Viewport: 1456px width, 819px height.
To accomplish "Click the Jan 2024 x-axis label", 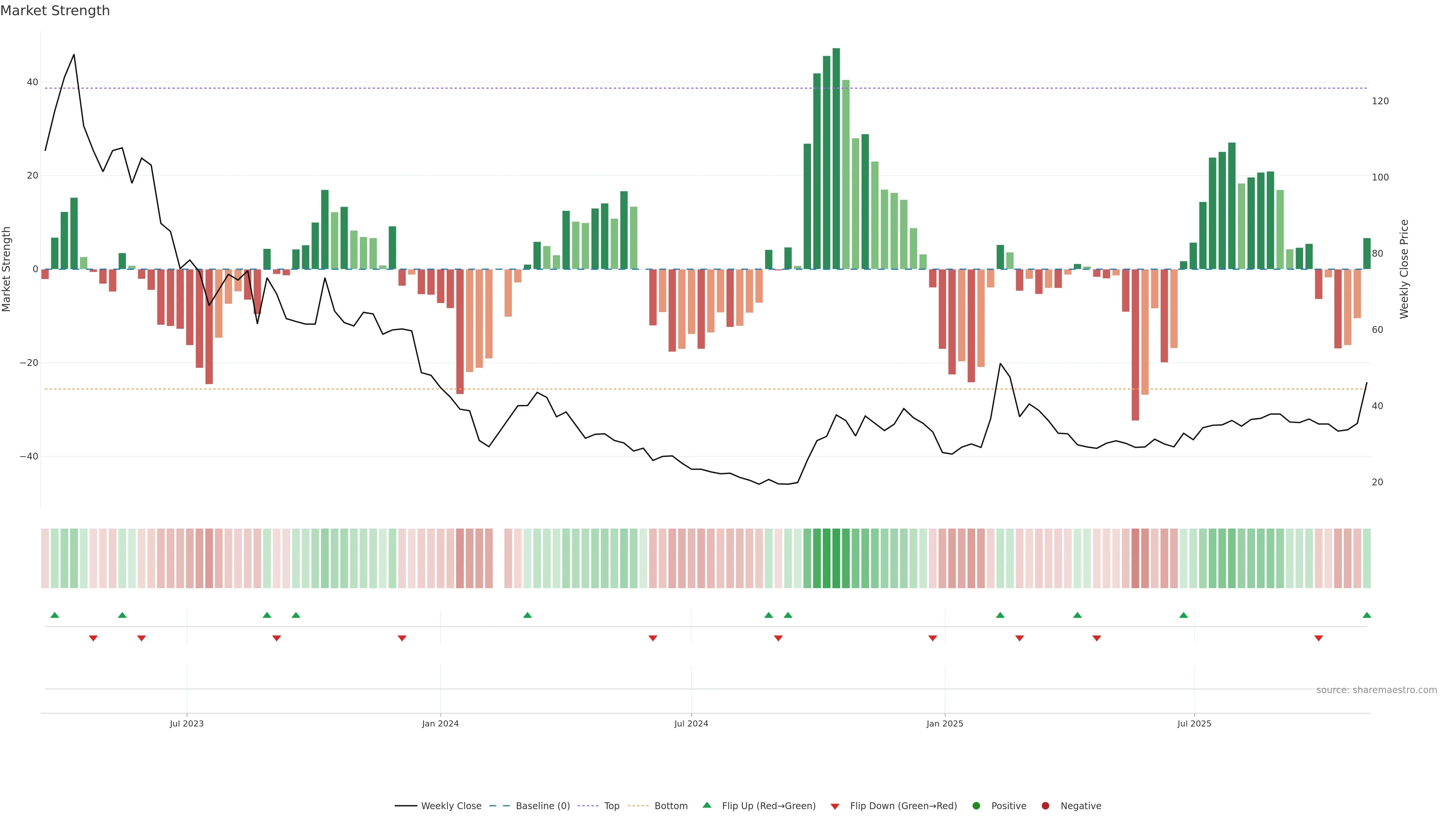I will click(x=440, y=723).
